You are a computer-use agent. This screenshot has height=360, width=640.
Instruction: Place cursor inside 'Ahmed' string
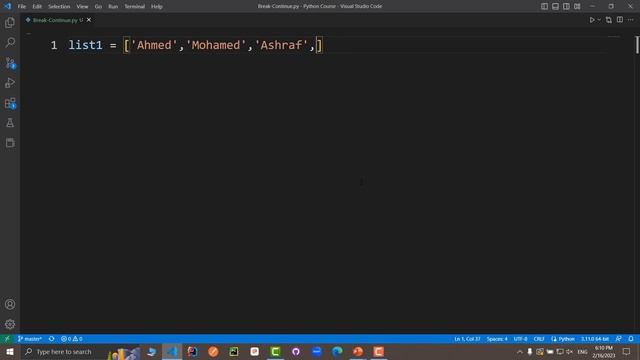coord(154,45)
